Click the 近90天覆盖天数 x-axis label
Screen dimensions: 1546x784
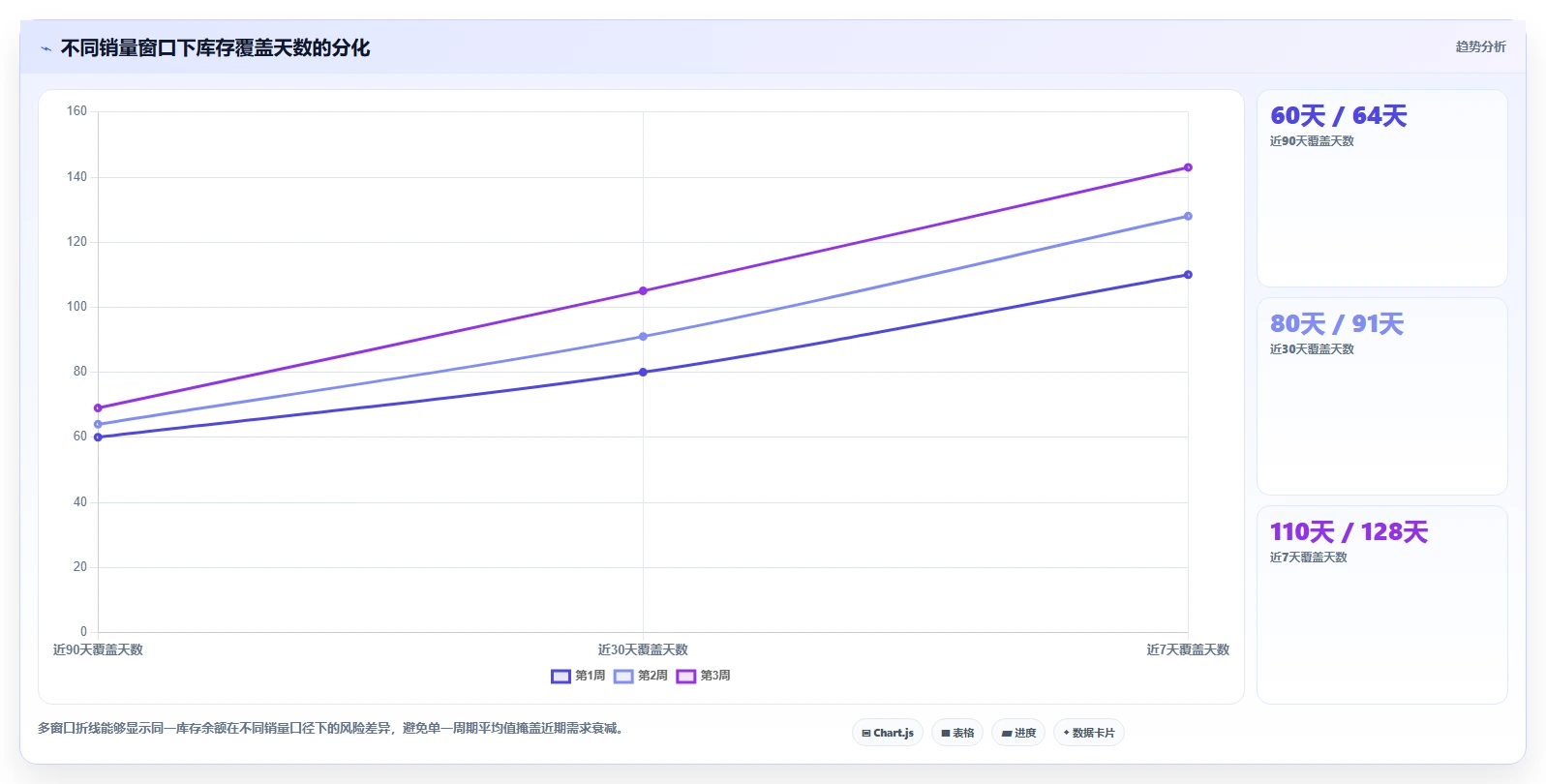click(x=98, y=649)
